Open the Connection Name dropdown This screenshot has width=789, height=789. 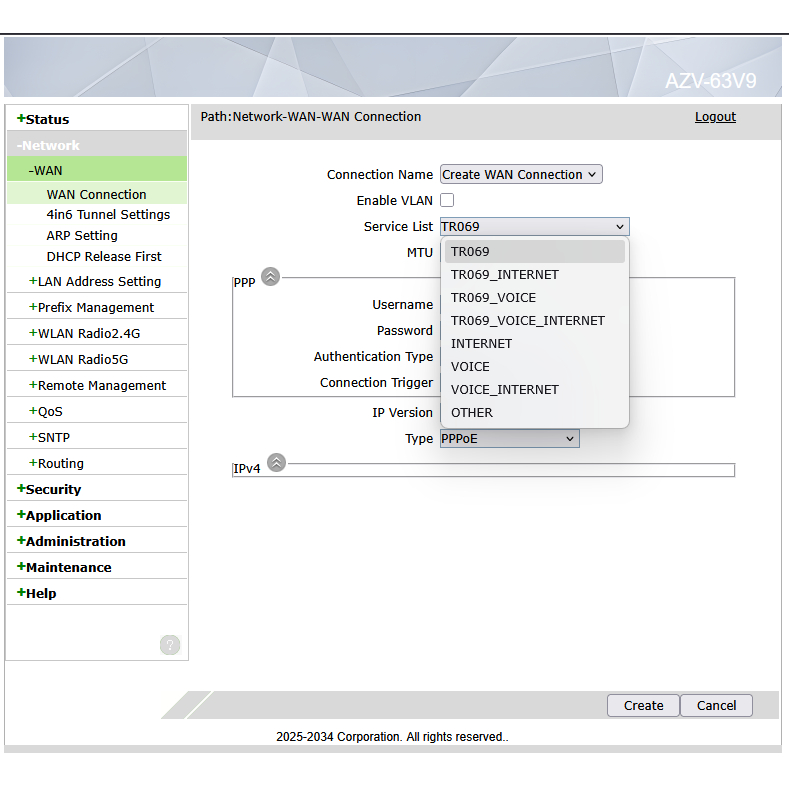coord(521,174)
